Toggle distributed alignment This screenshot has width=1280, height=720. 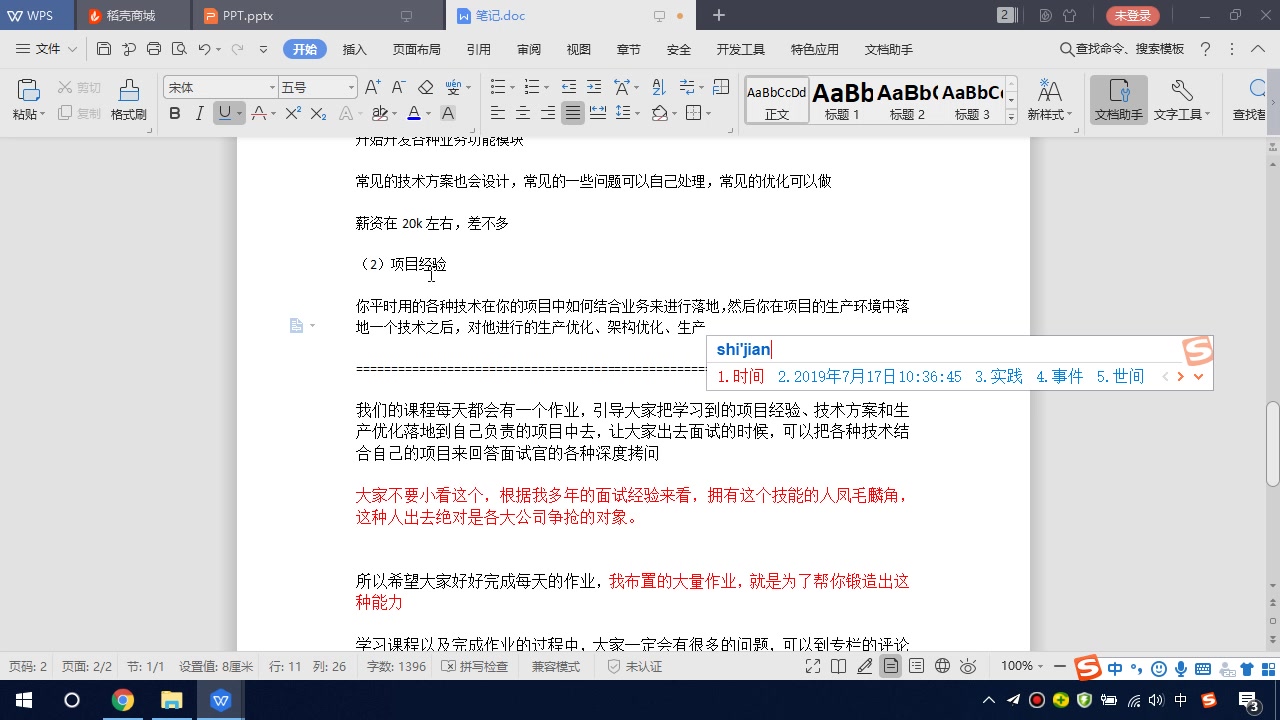click(x=598, y=114)
